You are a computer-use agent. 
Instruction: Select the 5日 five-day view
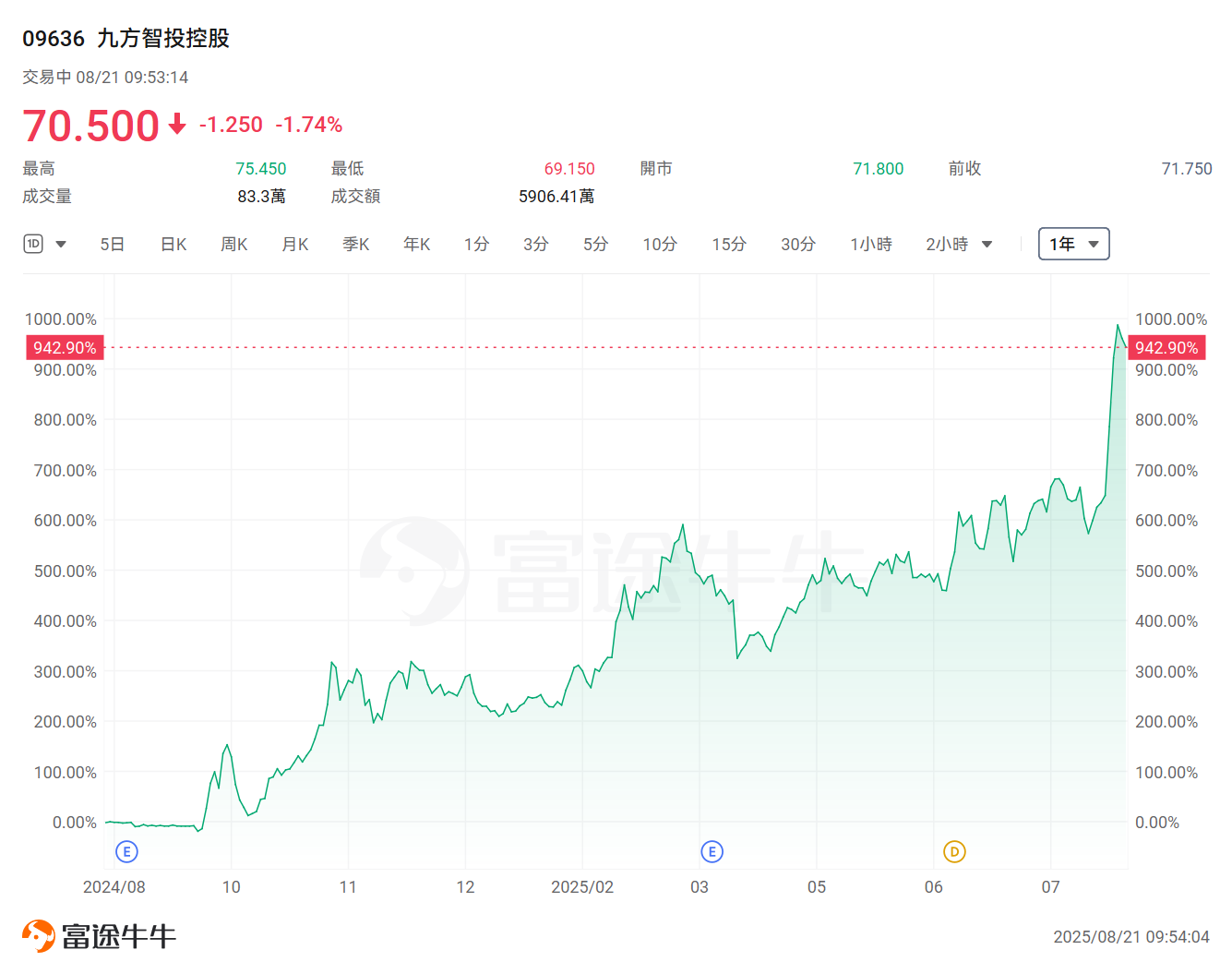[112, 244]
